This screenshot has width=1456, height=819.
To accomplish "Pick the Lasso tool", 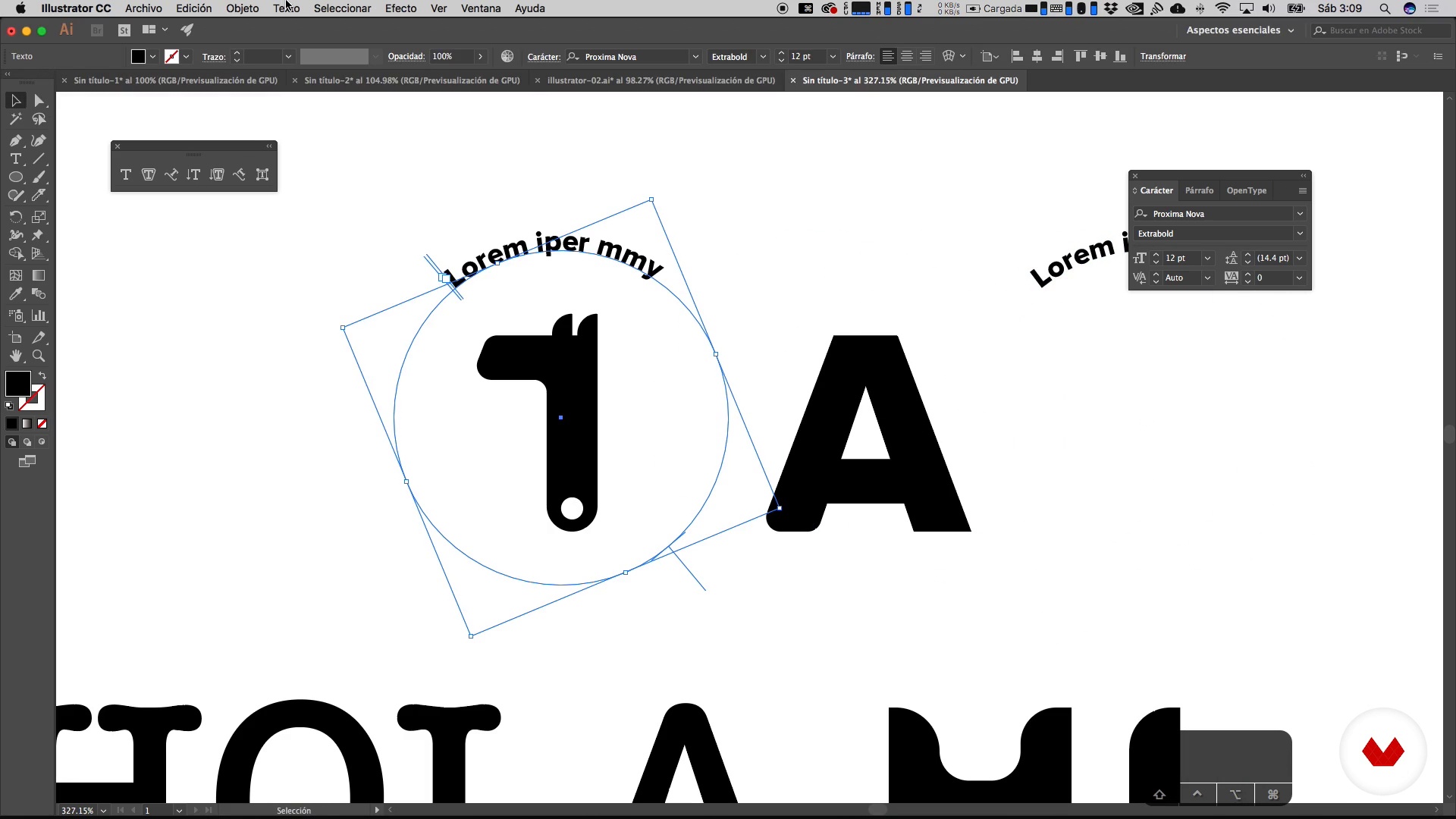I will click(x=39, y=119).
